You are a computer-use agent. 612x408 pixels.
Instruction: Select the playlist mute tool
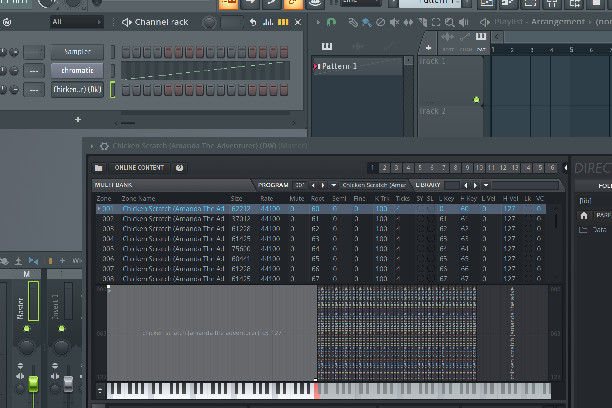394,22
